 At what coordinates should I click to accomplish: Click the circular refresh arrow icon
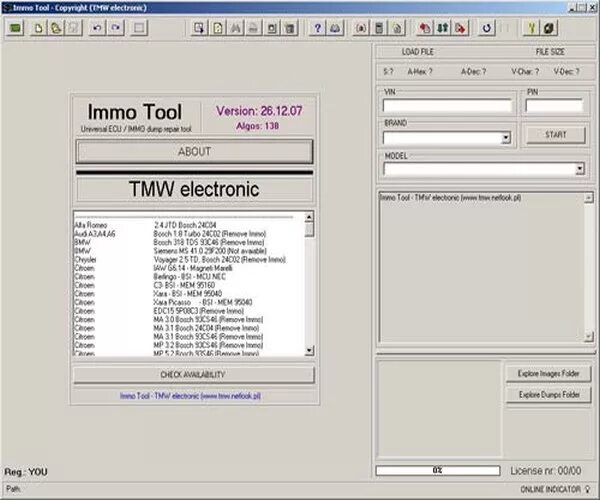(486, 28)
